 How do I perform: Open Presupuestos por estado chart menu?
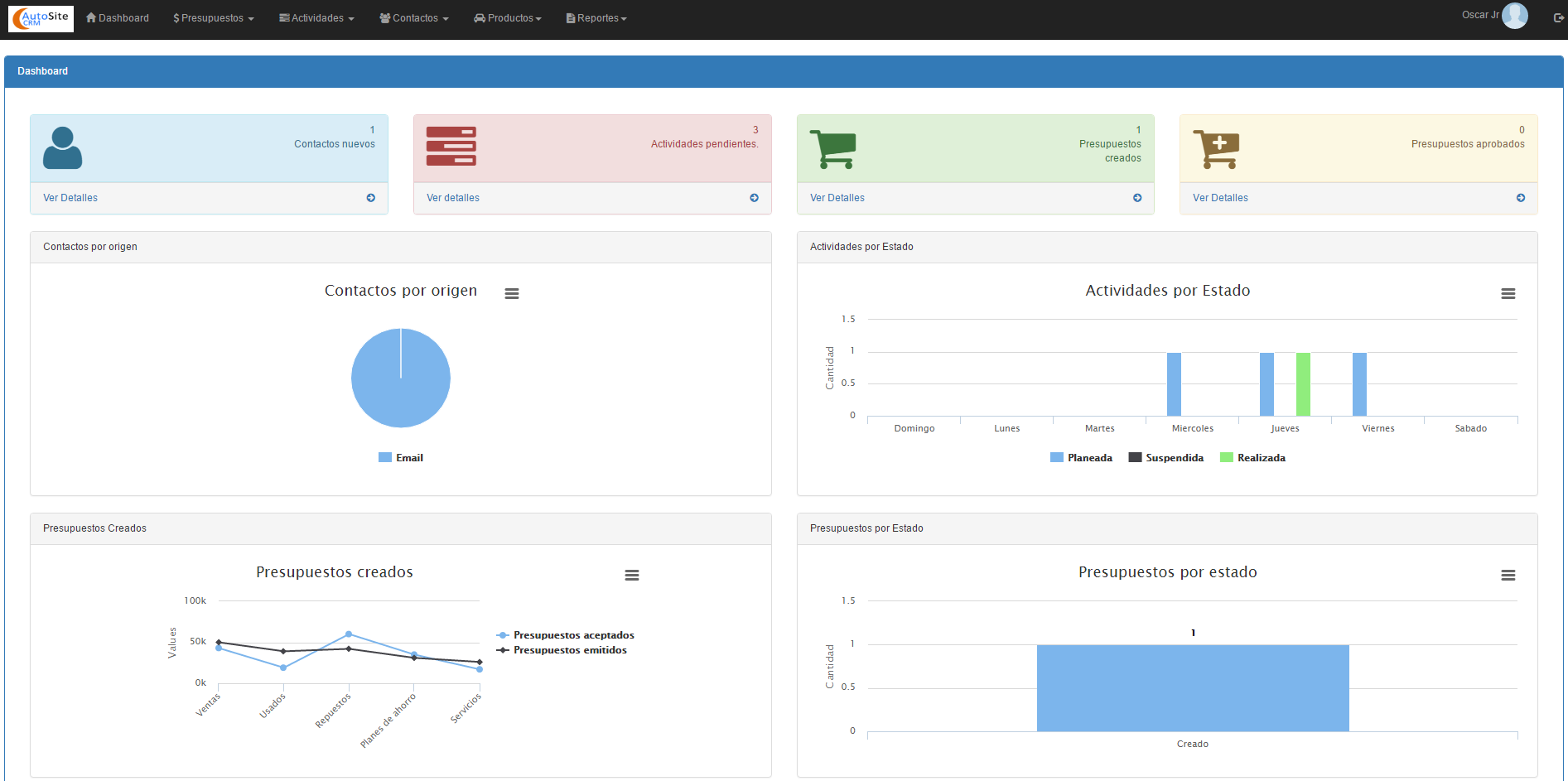pyautogui.click(x=1508, y=575)
